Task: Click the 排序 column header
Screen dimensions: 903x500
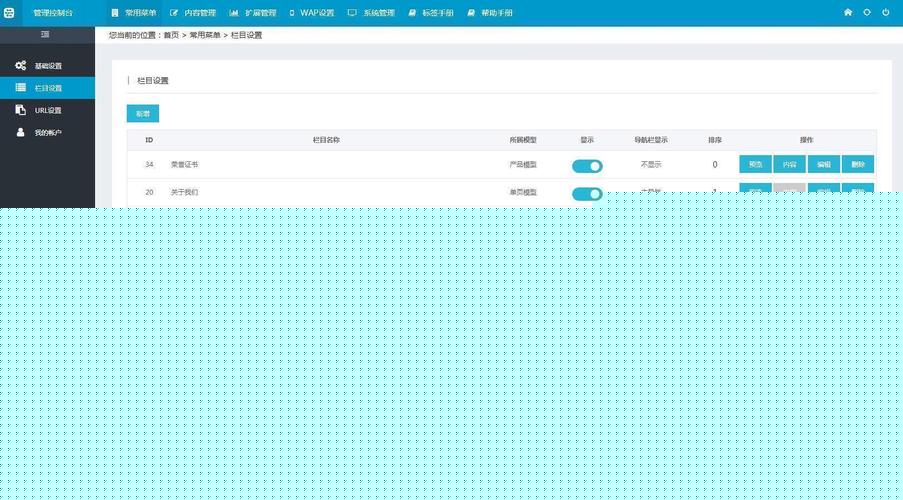Action: (x=715, y=139)
